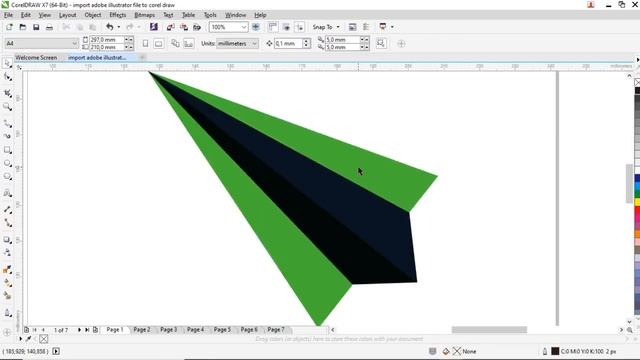Click the nudge distance stepper arrows
This screenshot has width=640, height=360.
pos(306,43)
